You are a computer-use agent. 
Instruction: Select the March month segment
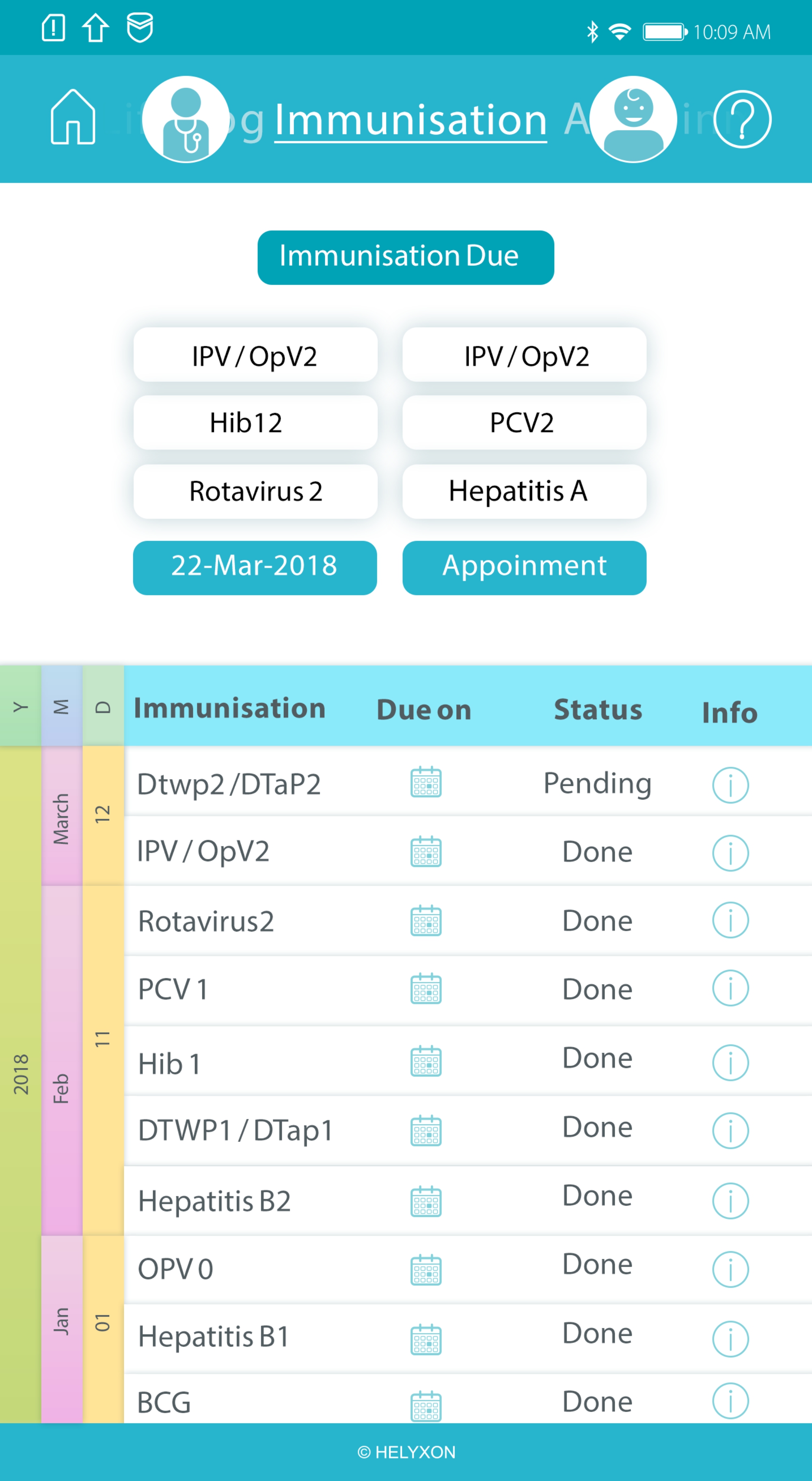(61, 816)
